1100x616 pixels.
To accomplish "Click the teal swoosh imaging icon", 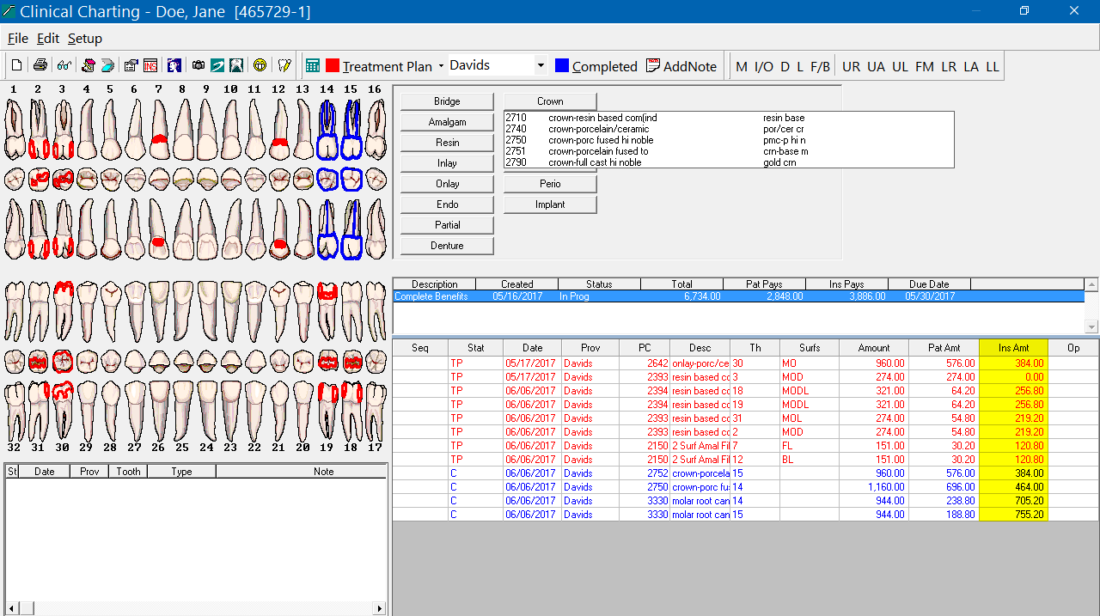I will (x=217, y=66).
